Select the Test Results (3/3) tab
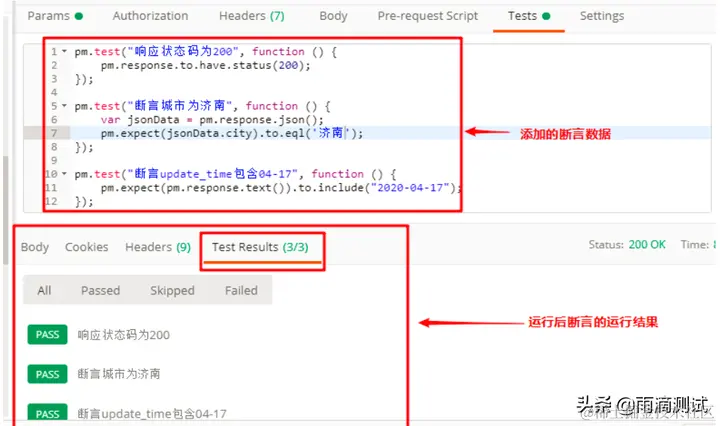This screenshot has height=426, width=720. [260, 247]
